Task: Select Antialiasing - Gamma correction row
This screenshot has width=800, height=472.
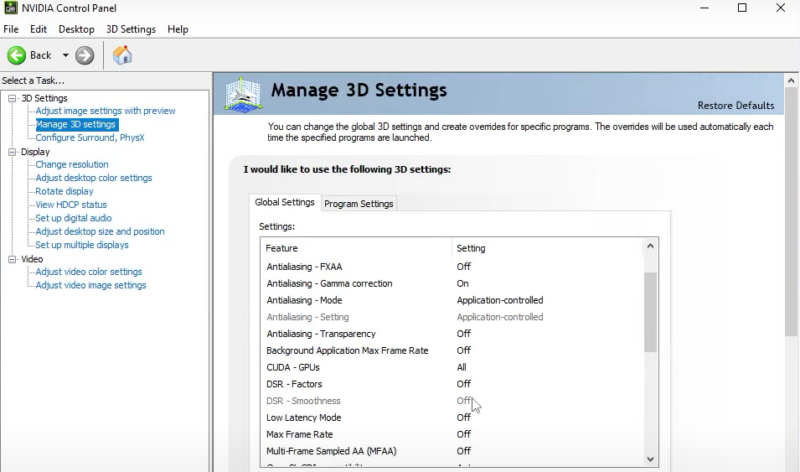Action: click(x=452, y=283)
